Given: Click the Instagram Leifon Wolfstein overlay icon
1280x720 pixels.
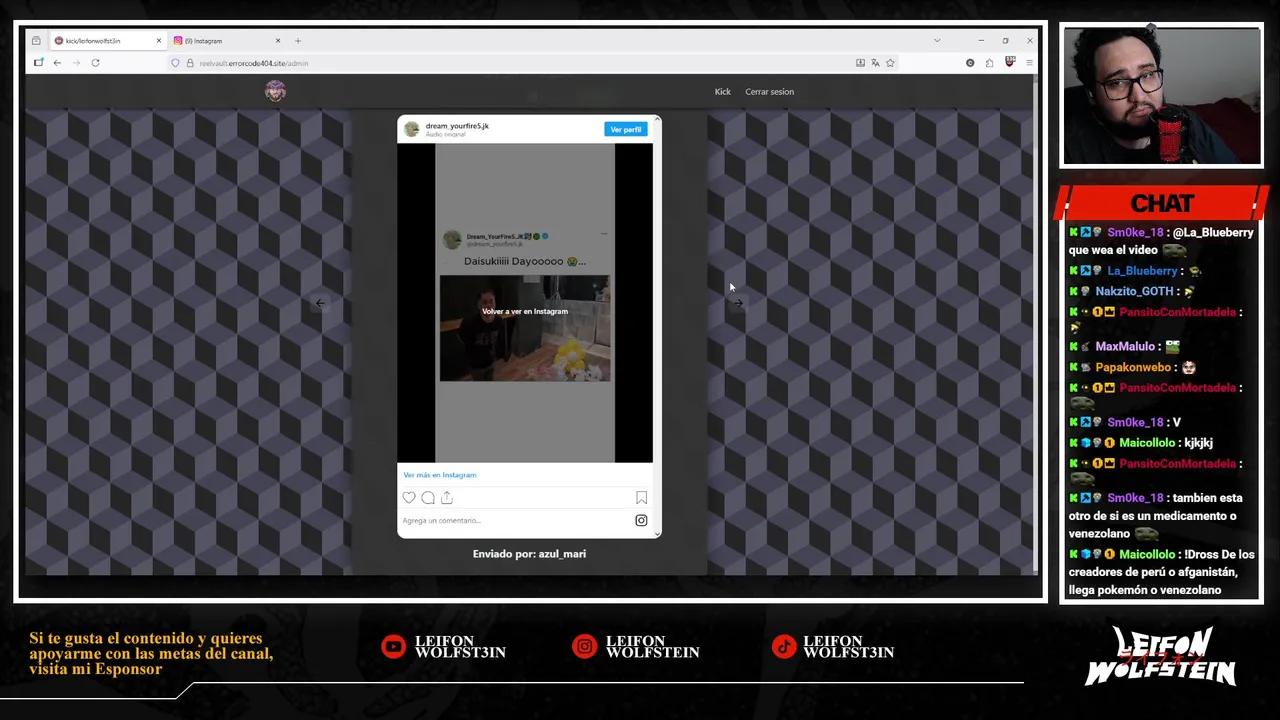Looking at the screenshot, I should coord(584,647).
